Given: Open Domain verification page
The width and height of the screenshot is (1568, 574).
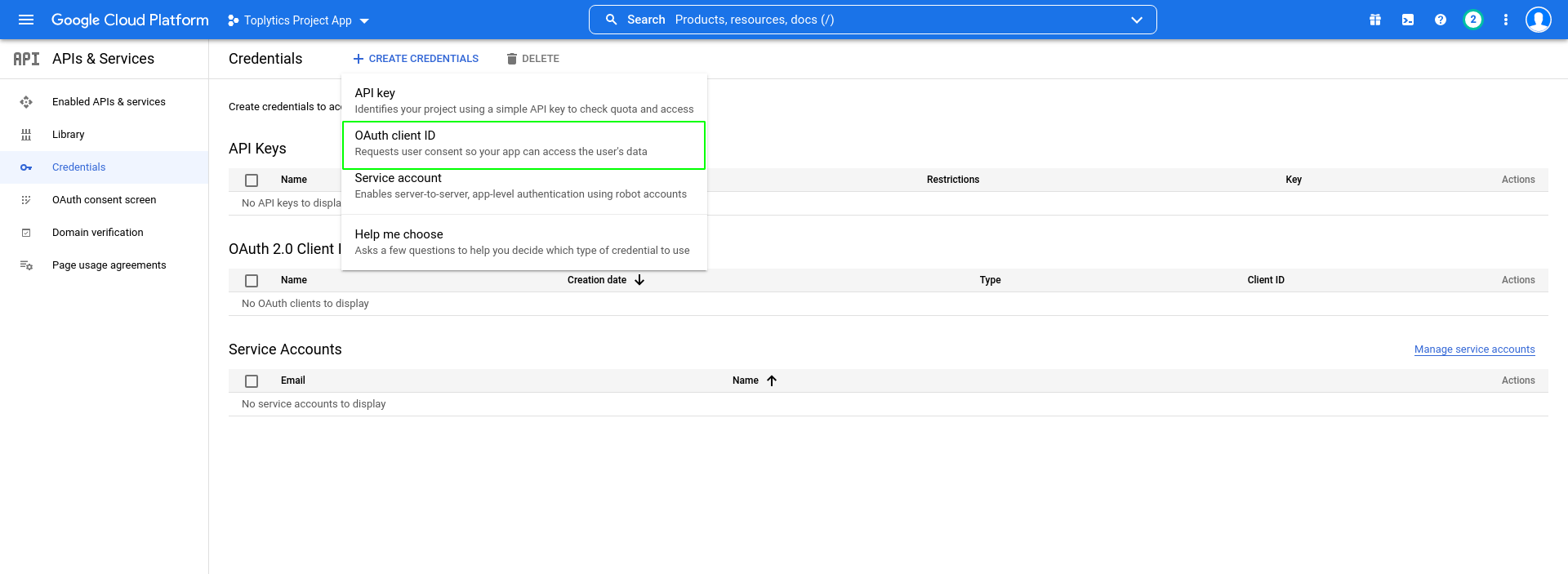Looking at the screenshot, I should pyautogui.click(x=98, y=233).
